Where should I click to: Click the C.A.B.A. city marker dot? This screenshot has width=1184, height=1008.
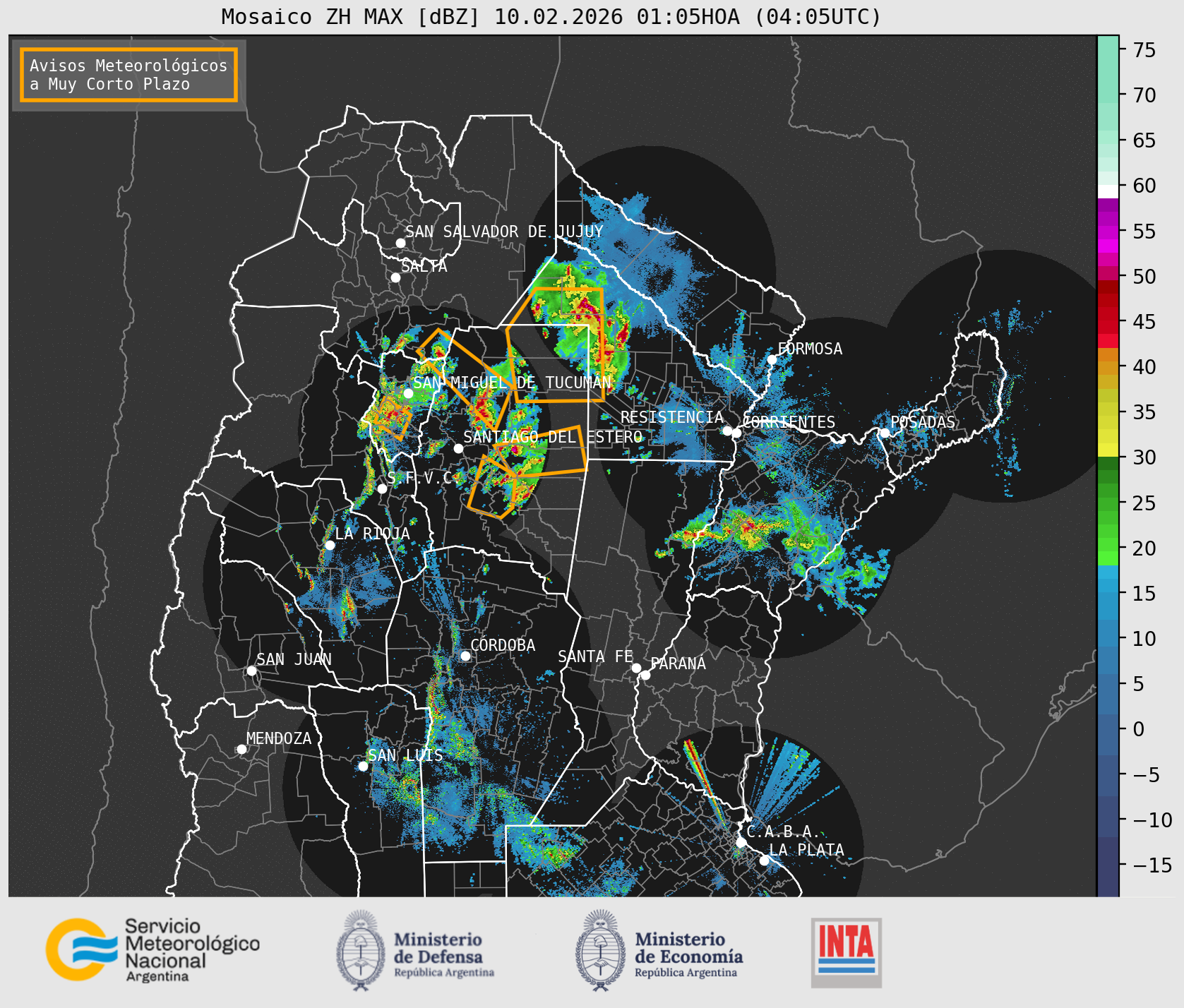coord(741,843)
